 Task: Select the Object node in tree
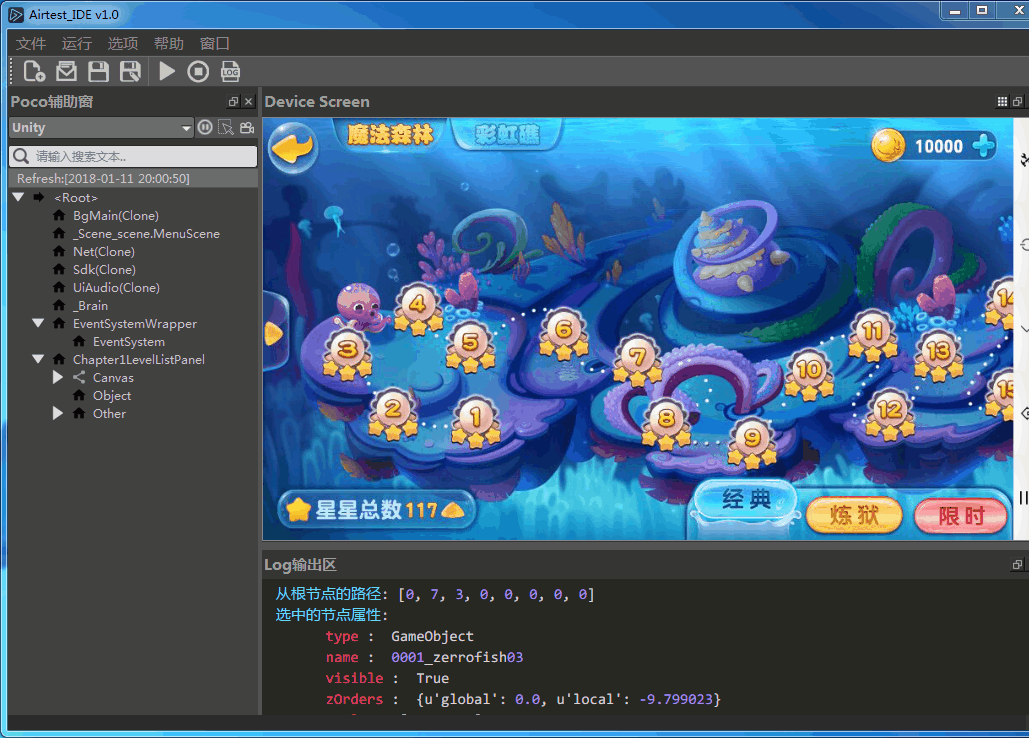pyautogui.click(x=112, y=396)
